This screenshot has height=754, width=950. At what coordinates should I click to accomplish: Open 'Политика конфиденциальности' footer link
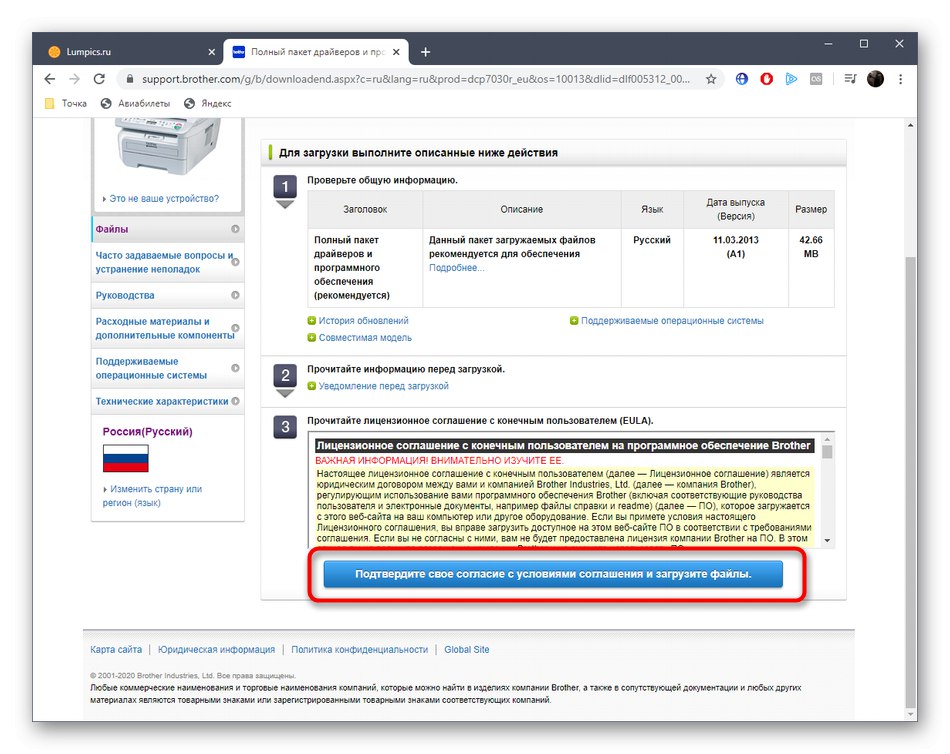click(x=359, y=650)
